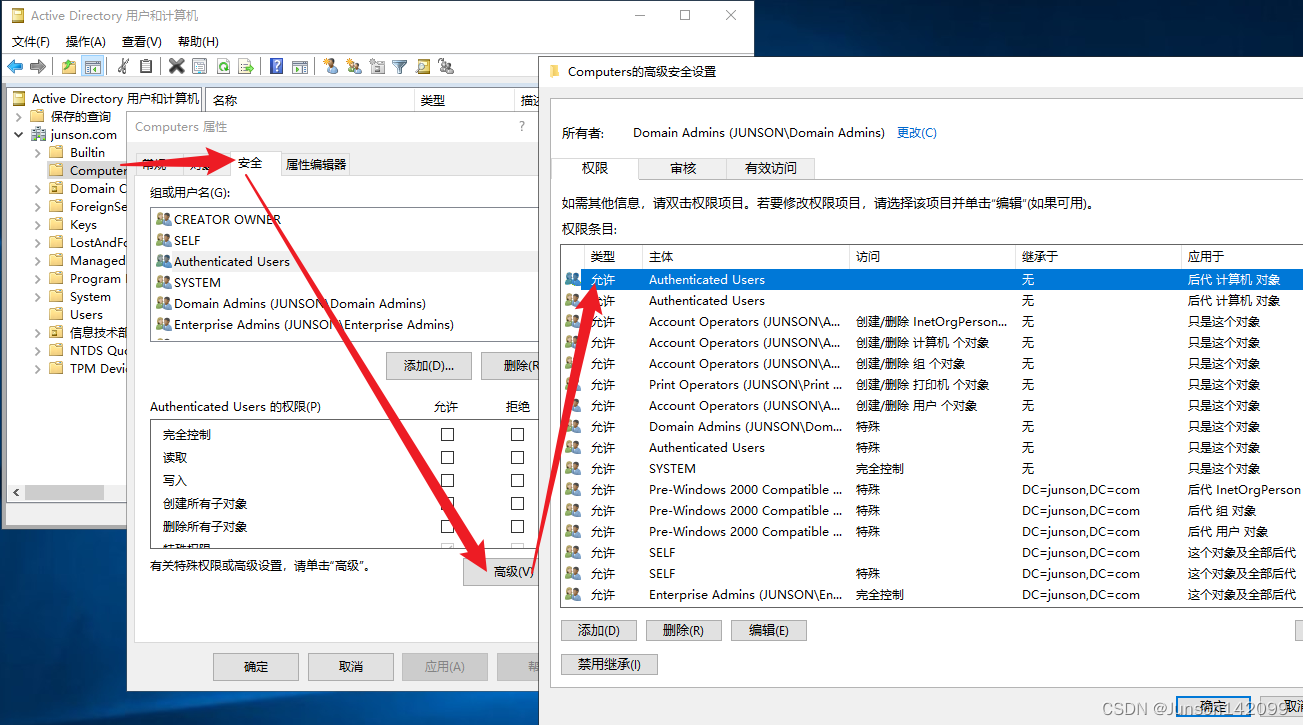Click the 禁用继承(I) button
This screenshot has height=725, width=1303.
pyautogui.click(x=610, y=664)
